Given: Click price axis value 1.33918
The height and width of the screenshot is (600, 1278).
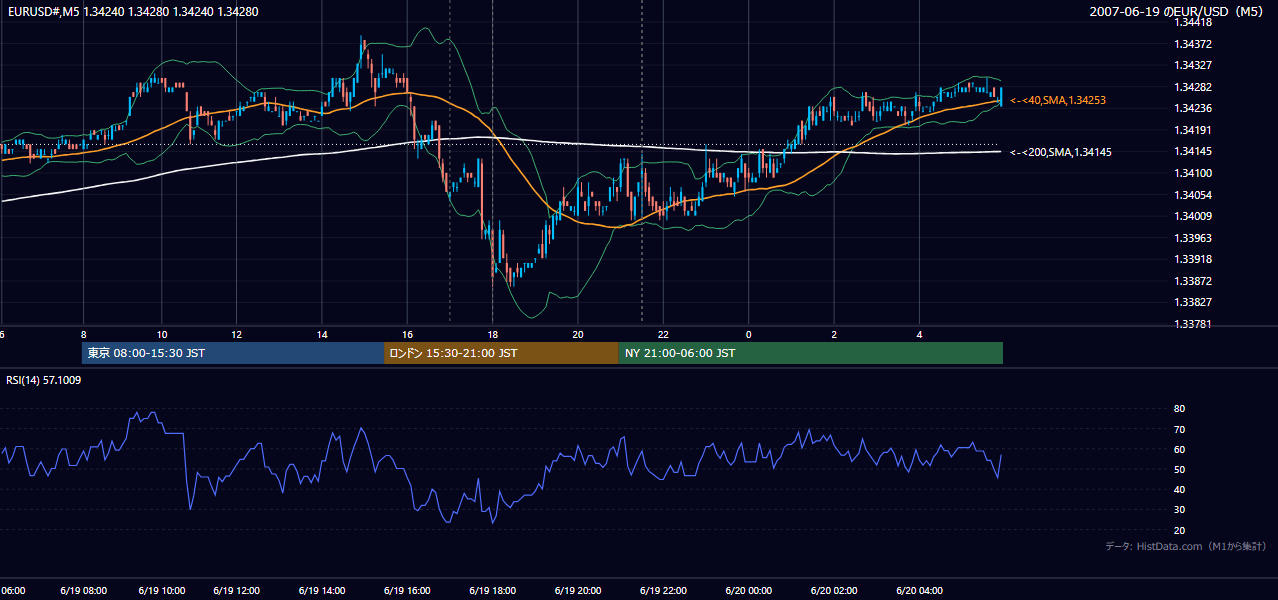Looking at the screenshot, I should click(1194, 259).
